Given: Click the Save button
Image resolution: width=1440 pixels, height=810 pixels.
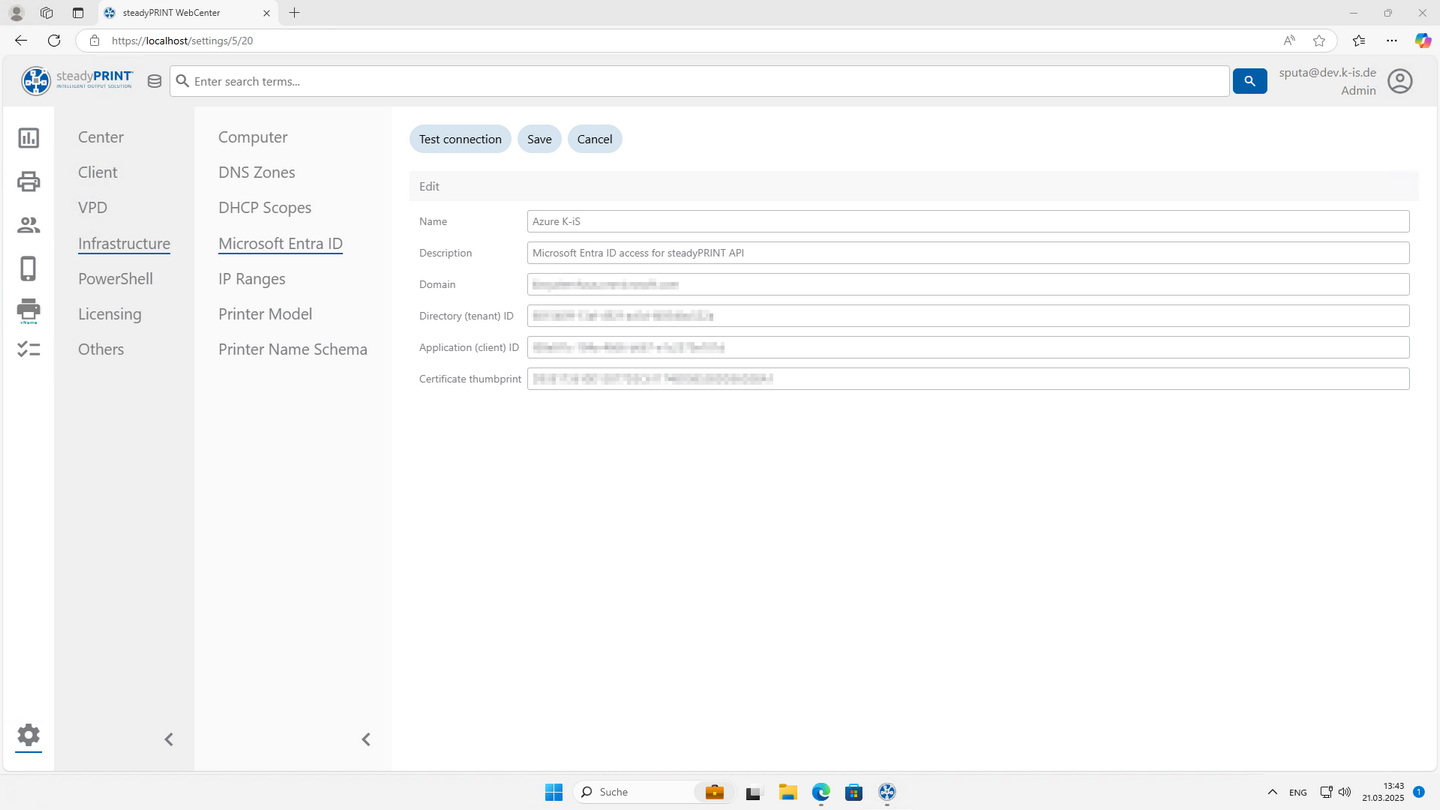Looking at the screenshot, I should 539,139.
